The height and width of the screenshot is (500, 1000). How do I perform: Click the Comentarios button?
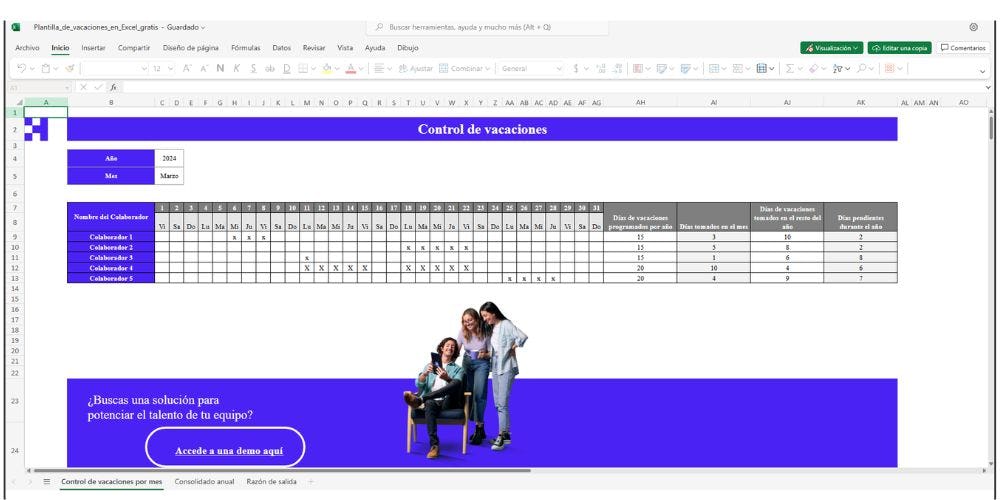[x=963, y=48]
